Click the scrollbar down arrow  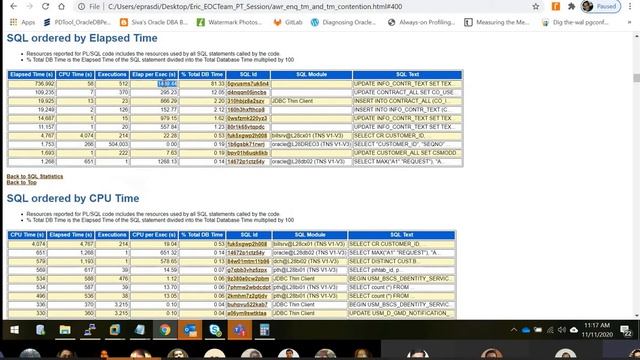636,316
